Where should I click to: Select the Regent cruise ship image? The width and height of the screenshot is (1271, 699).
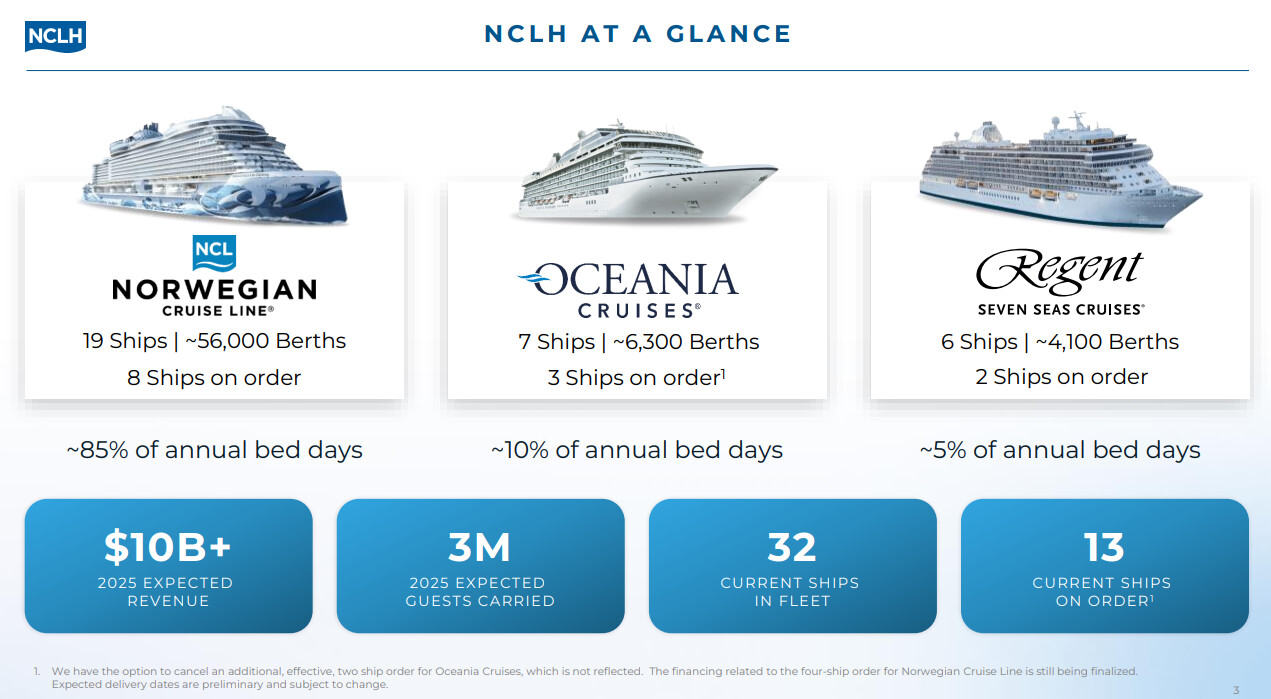[1060, 171]
